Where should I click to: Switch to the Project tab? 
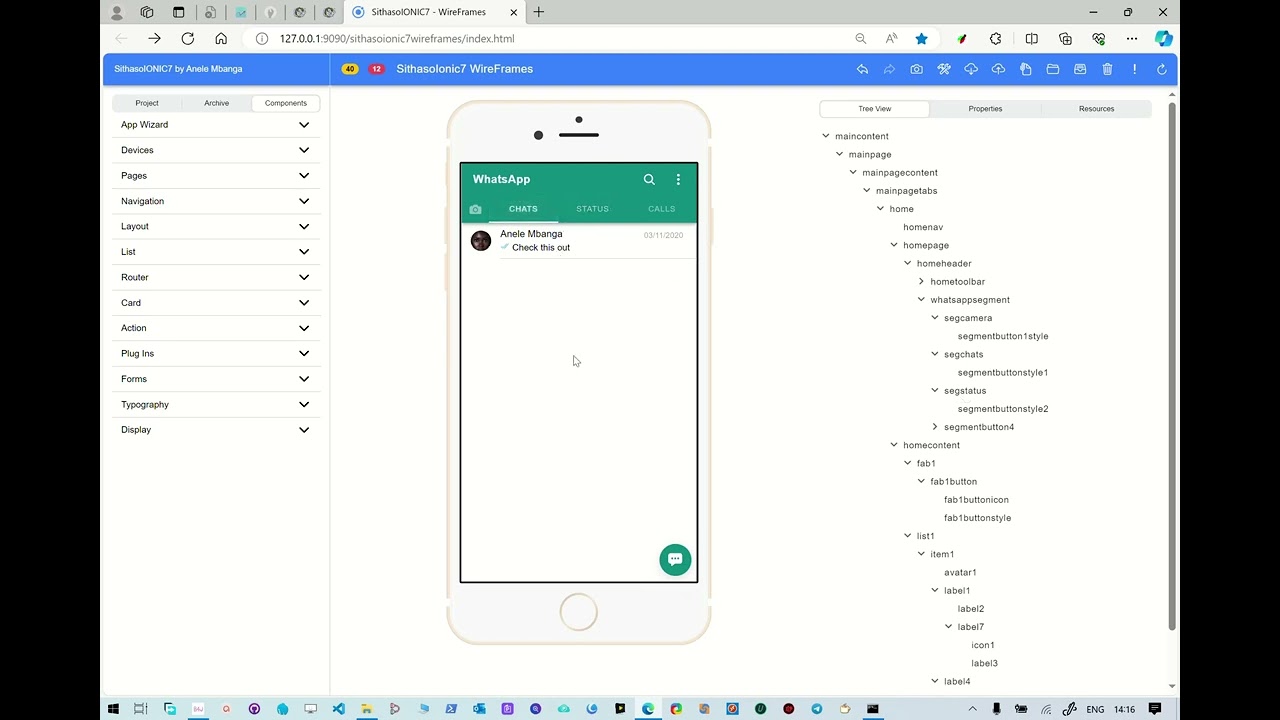tap(147, 103)
